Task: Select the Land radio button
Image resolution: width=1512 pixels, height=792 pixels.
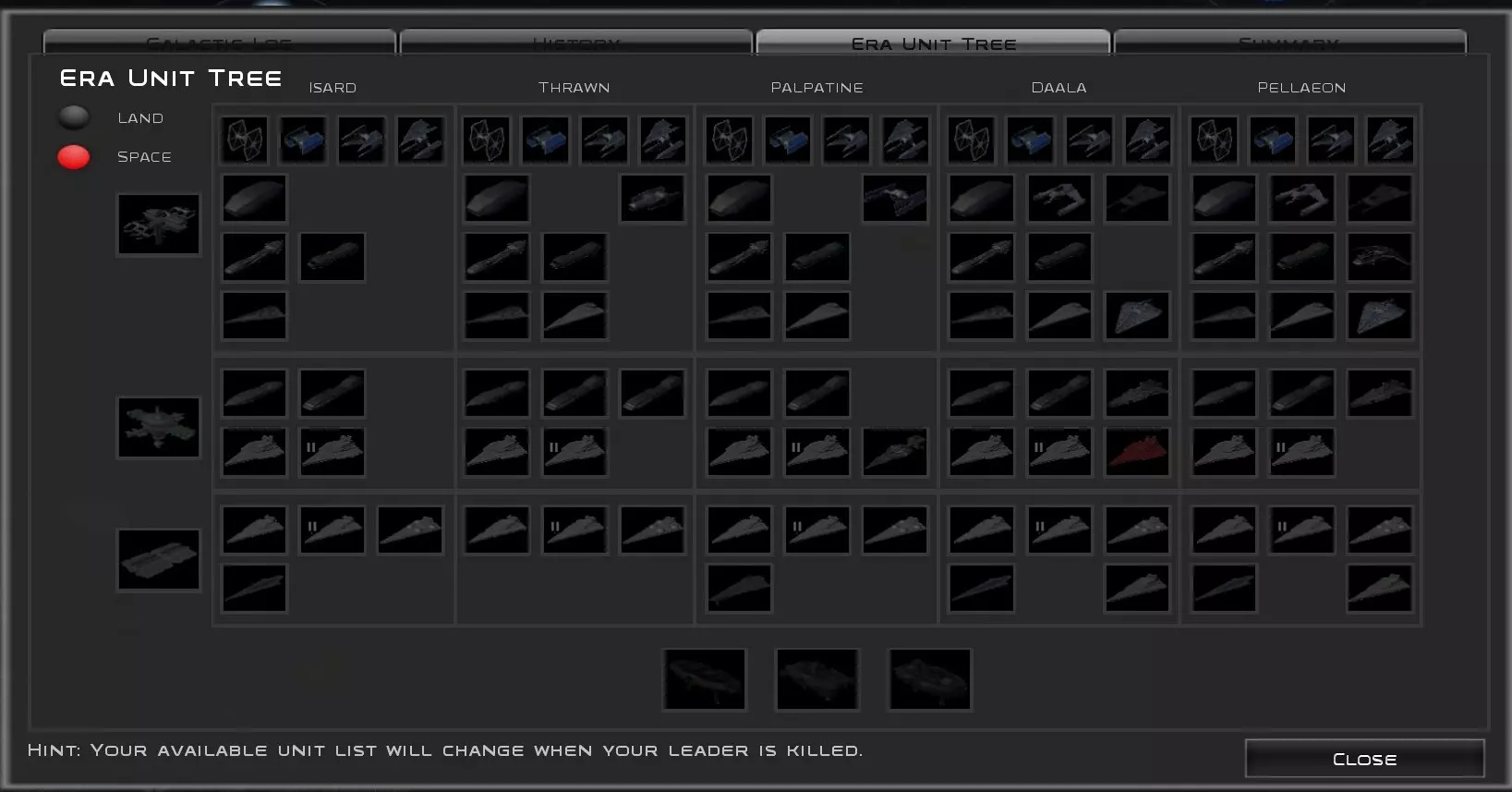Action: coord(74,117)
